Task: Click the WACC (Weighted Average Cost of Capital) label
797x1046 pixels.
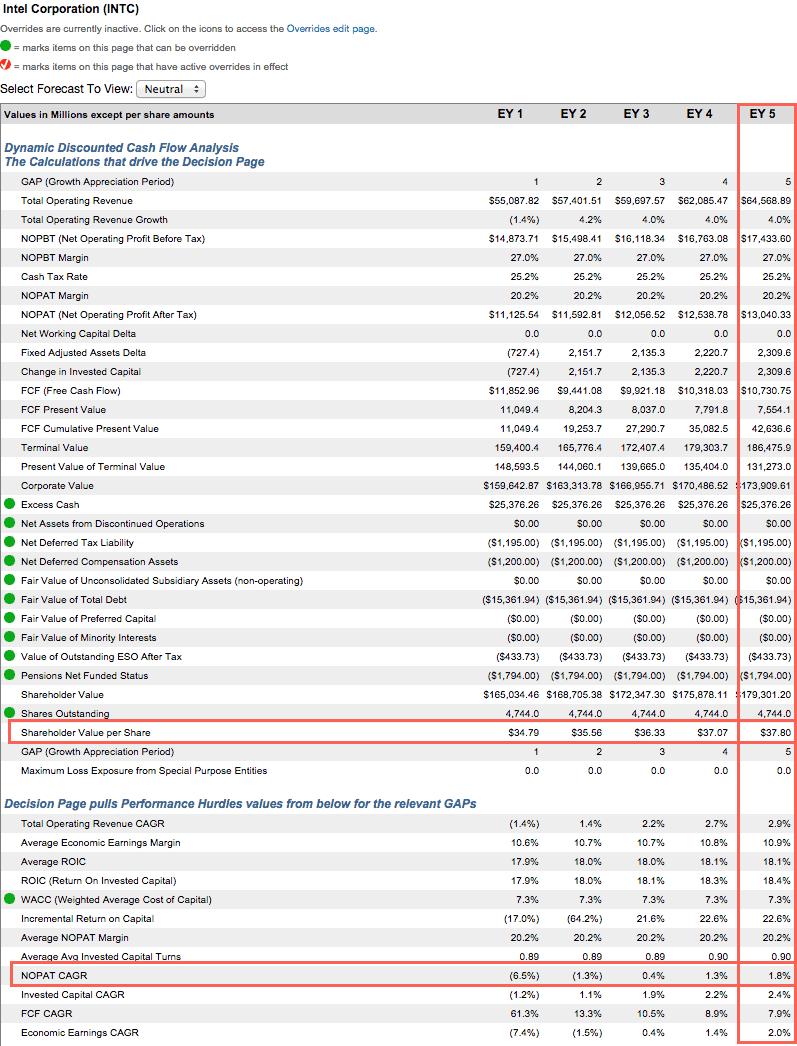Action: coord(117,899)
